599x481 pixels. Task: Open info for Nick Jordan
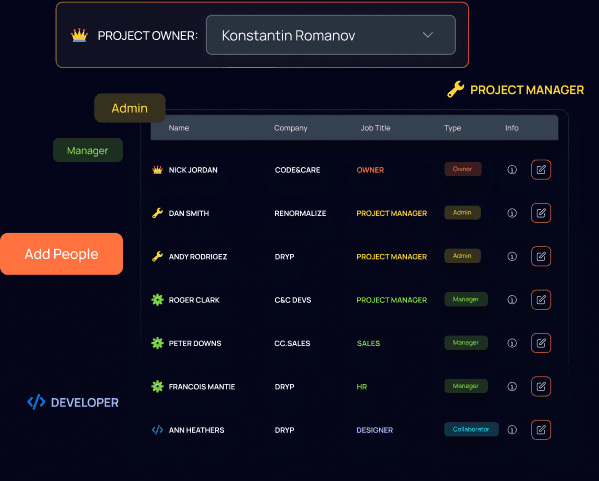coord(512,170)
